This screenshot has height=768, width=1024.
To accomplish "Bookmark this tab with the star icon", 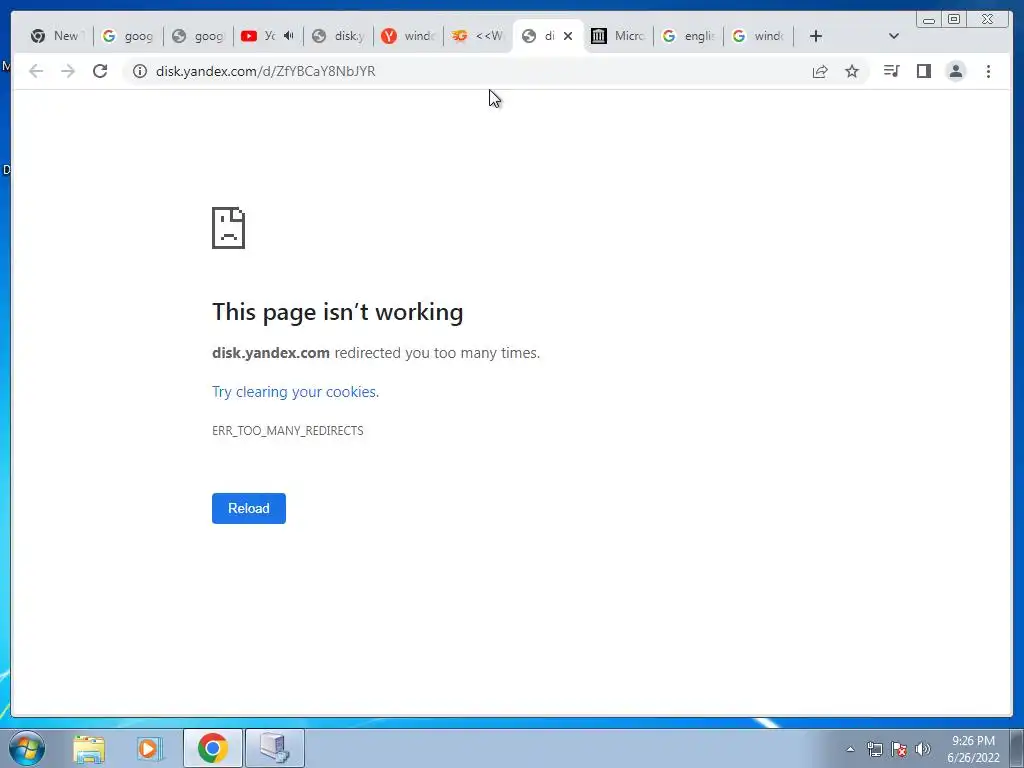I will pyautogui.click(x=852, y=71).
